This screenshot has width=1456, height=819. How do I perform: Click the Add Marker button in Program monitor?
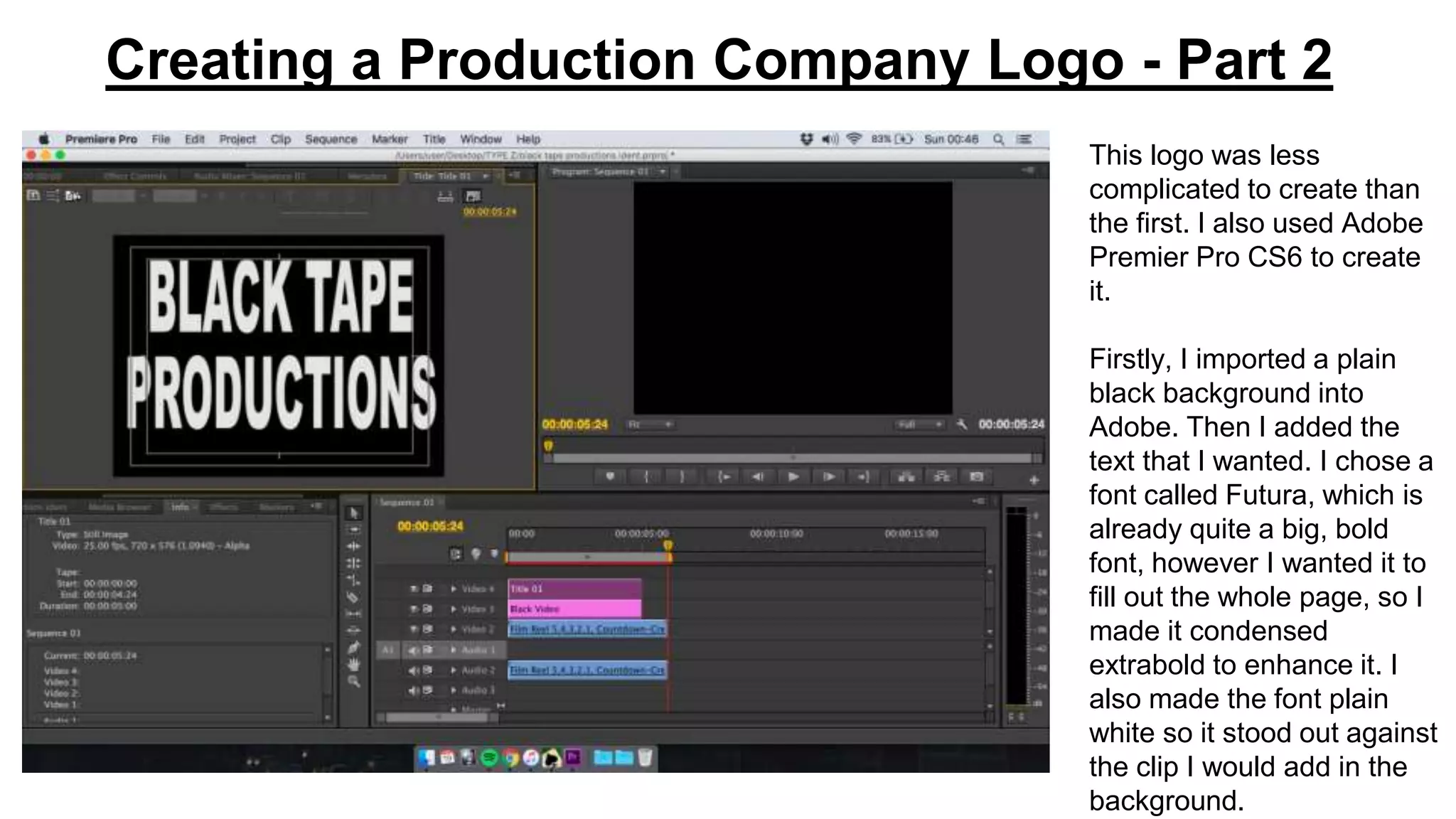(610, 477)
